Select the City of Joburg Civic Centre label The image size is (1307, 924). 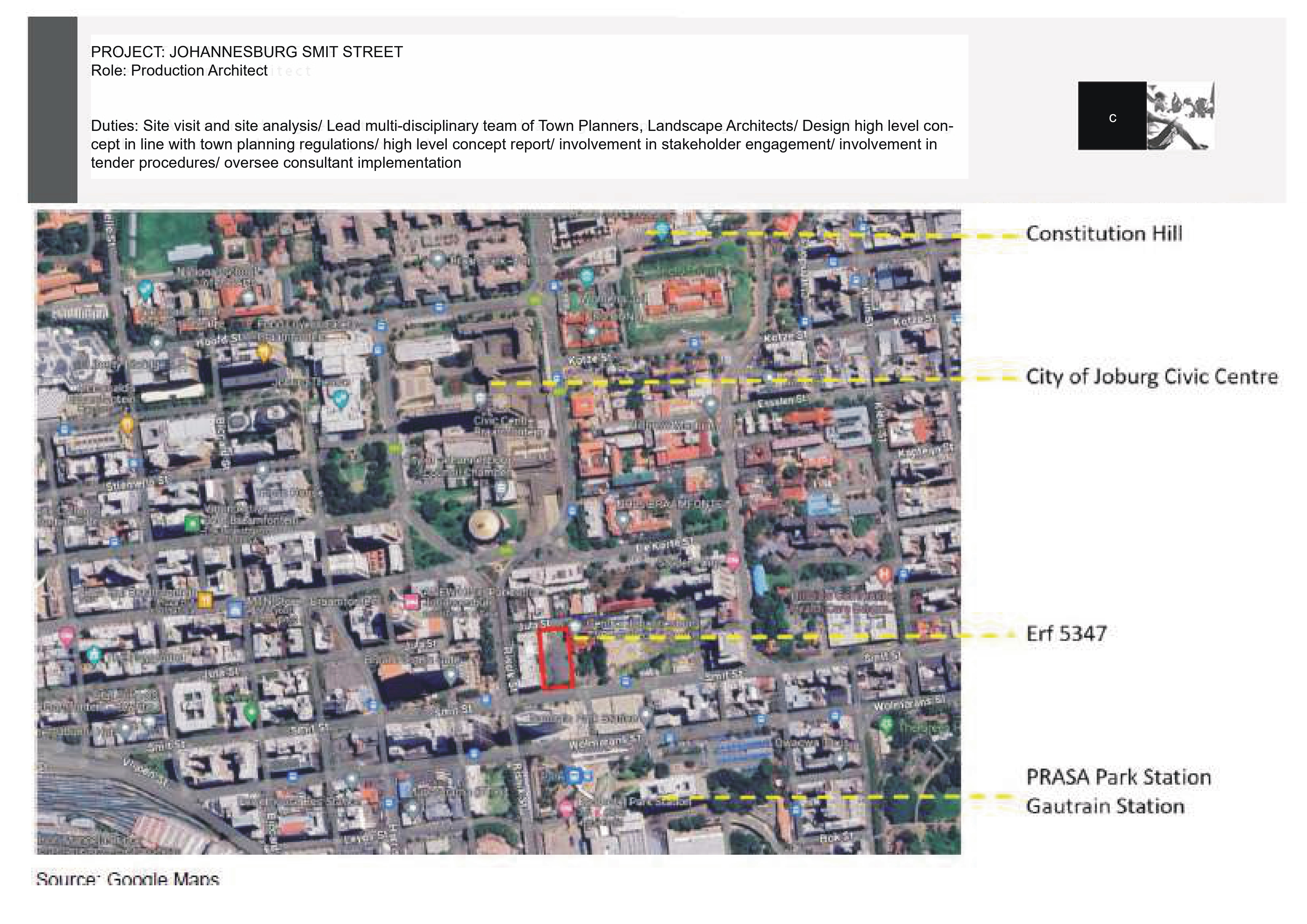pyautogui.click(x=1152, y=377)
